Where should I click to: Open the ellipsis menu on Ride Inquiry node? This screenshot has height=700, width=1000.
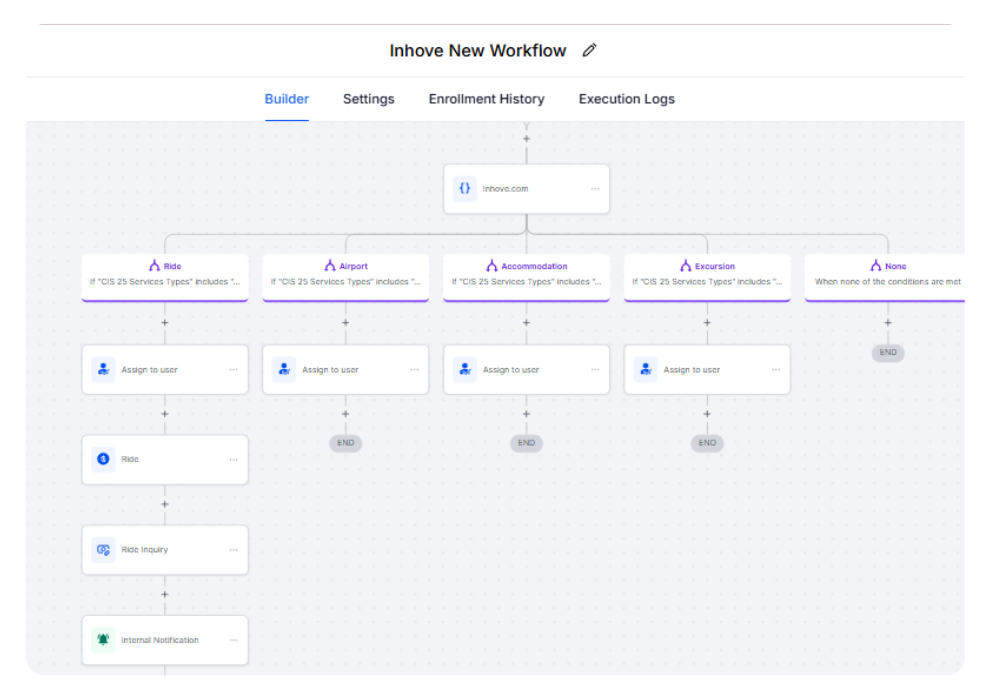pyautogui.click(x=232, y=549)
